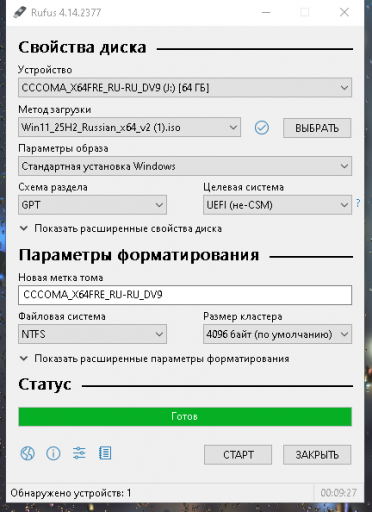Screen dimensions: 372x512
Task: Click the 00:09:27 elapsed timer
Action: point(339,493)
